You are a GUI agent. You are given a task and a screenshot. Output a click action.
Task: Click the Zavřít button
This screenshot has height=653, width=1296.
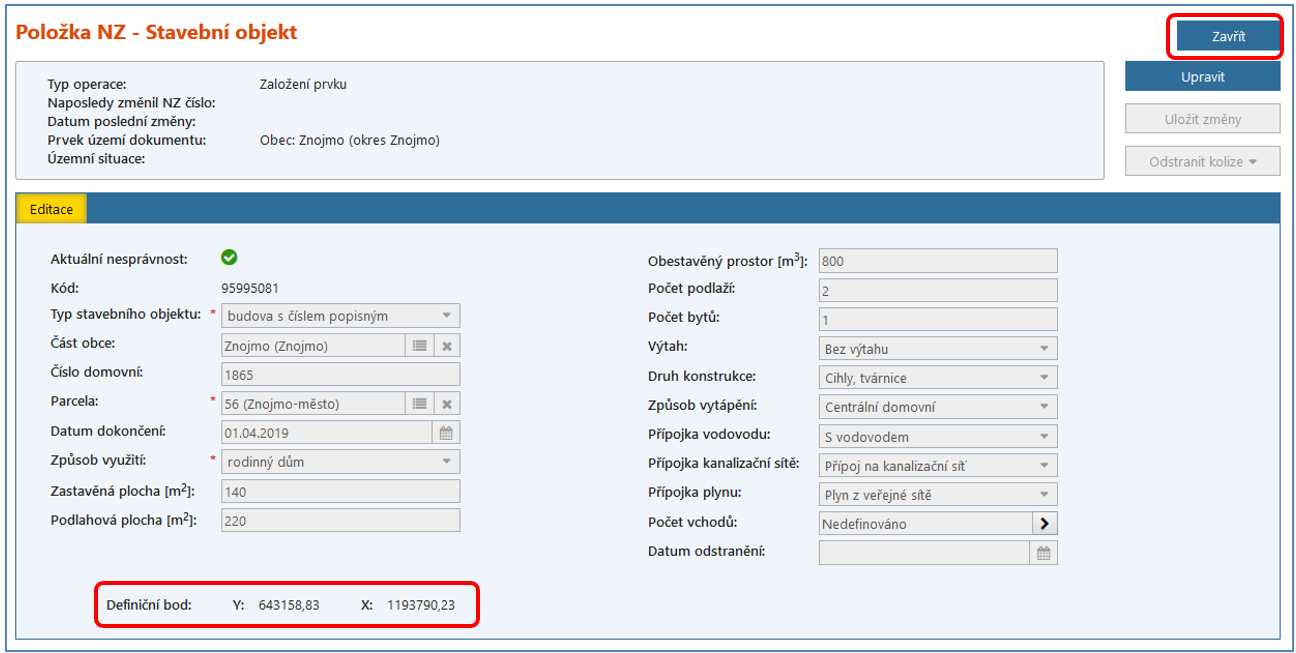coord(1228,37)
